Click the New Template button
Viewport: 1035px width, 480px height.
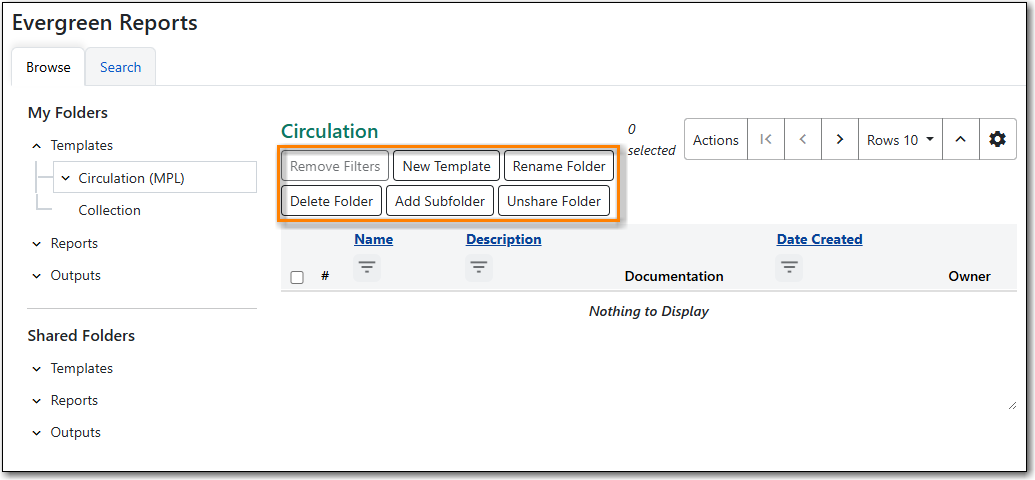click(446, 166)
